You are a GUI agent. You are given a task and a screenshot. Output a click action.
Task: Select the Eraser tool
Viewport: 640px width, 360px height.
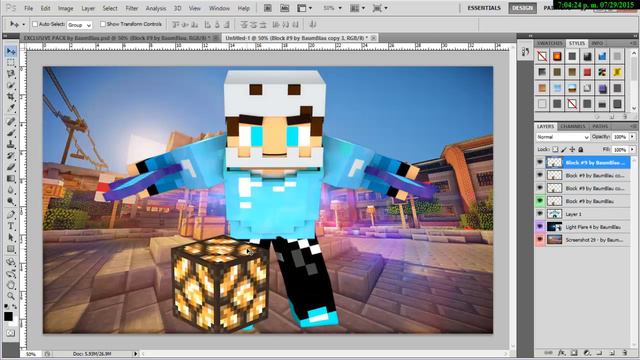point(11,167)
